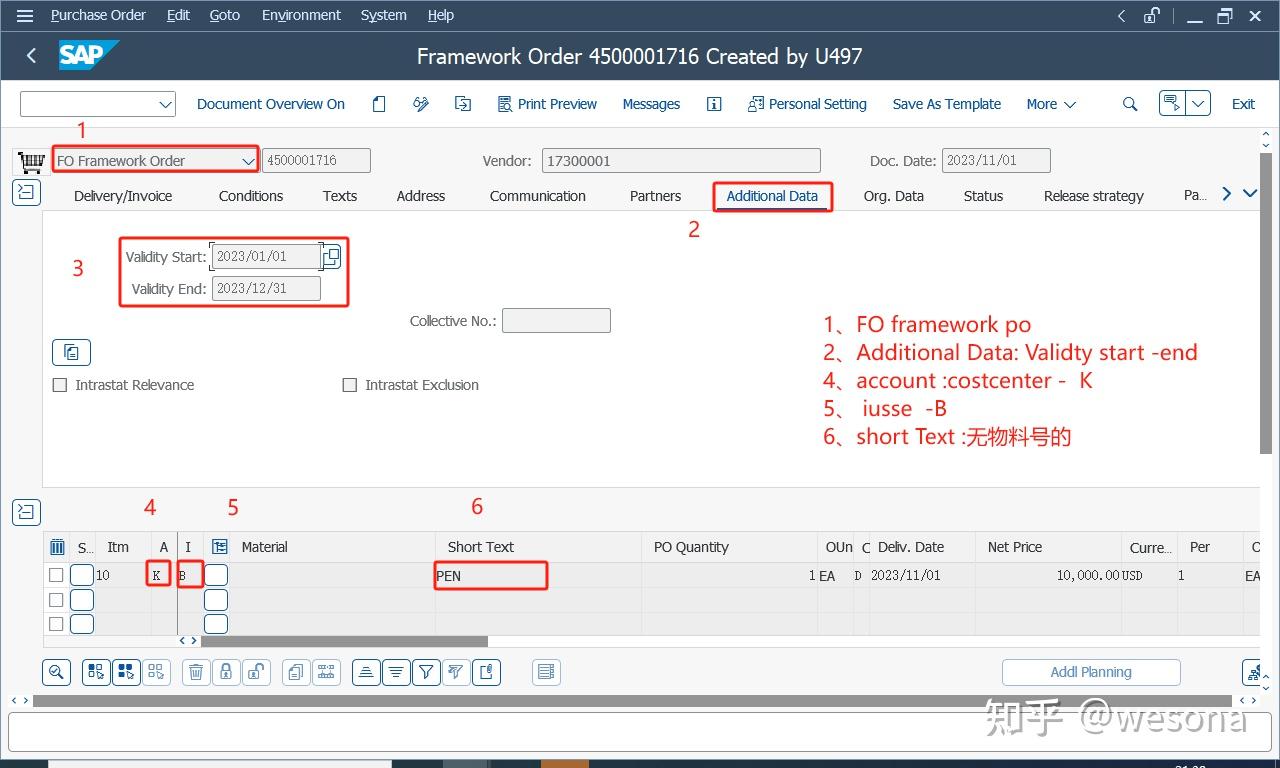1280x768 pixels.
Task: Switch to the Address tab
Action: coord(421,196)
